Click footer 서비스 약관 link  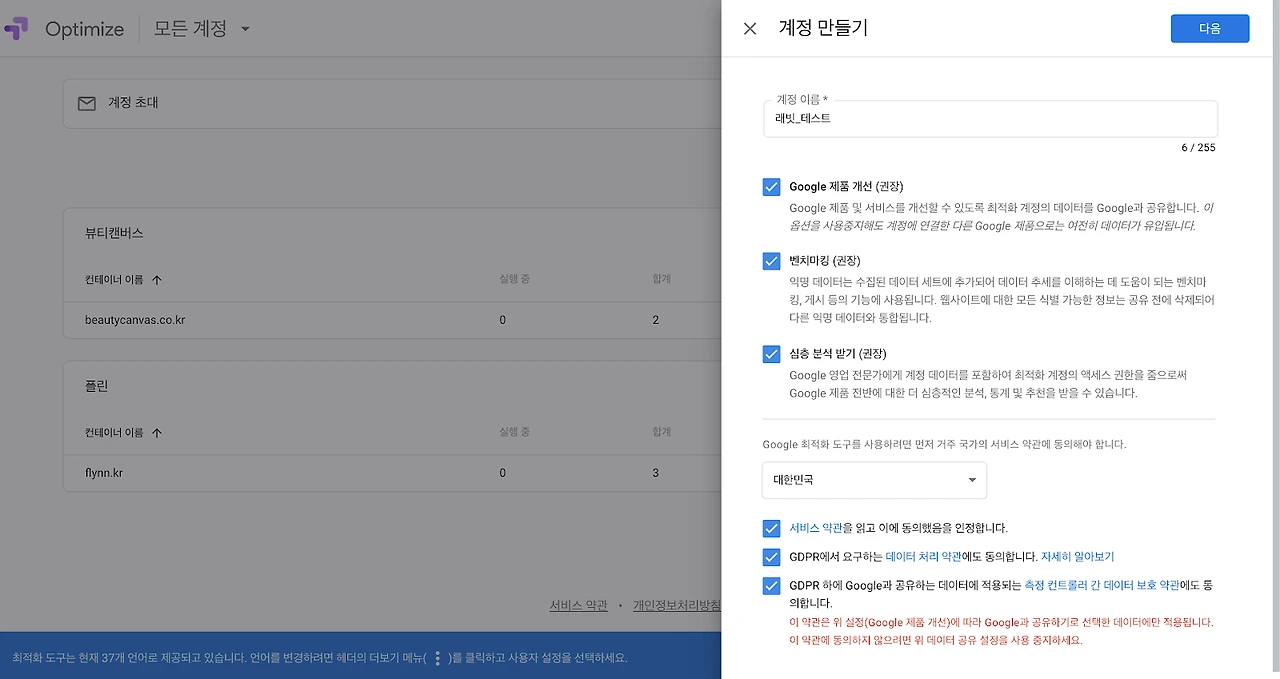[578, 606]
